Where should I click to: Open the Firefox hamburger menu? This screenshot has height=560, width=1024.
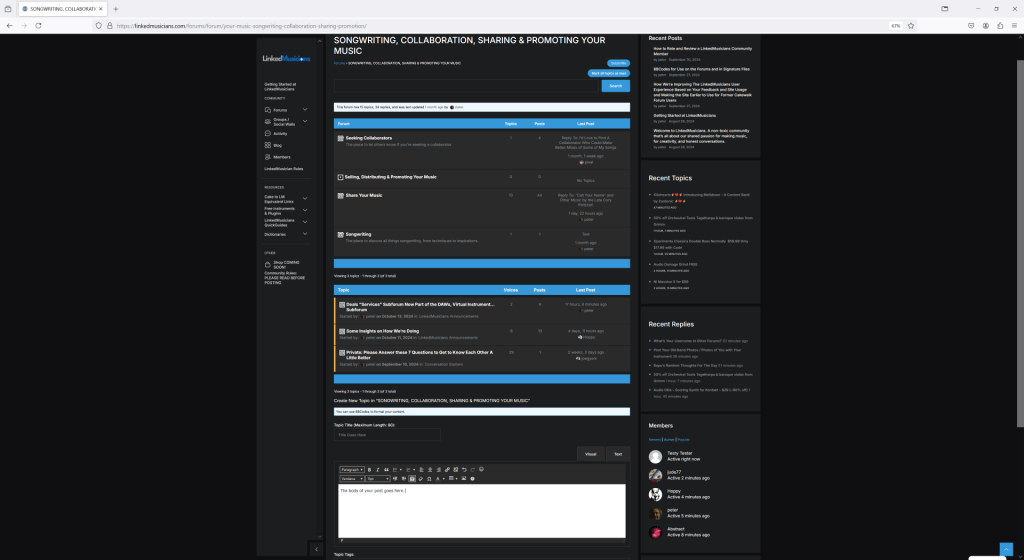[1013, 25]
